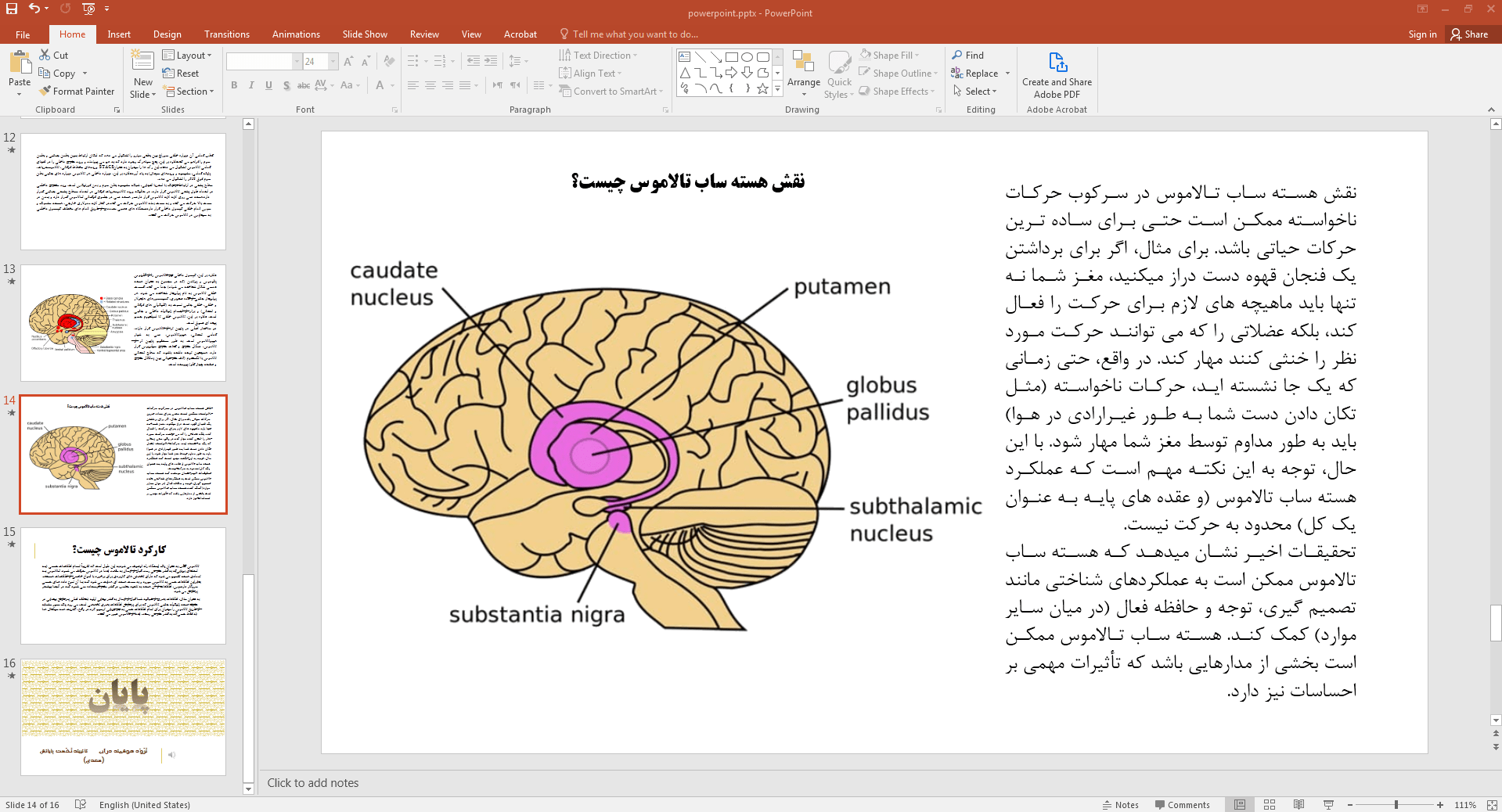1502x812 pixels.
Task: Toggle Underline formatting
Action: pyautogui.click(x=268, y=85)
